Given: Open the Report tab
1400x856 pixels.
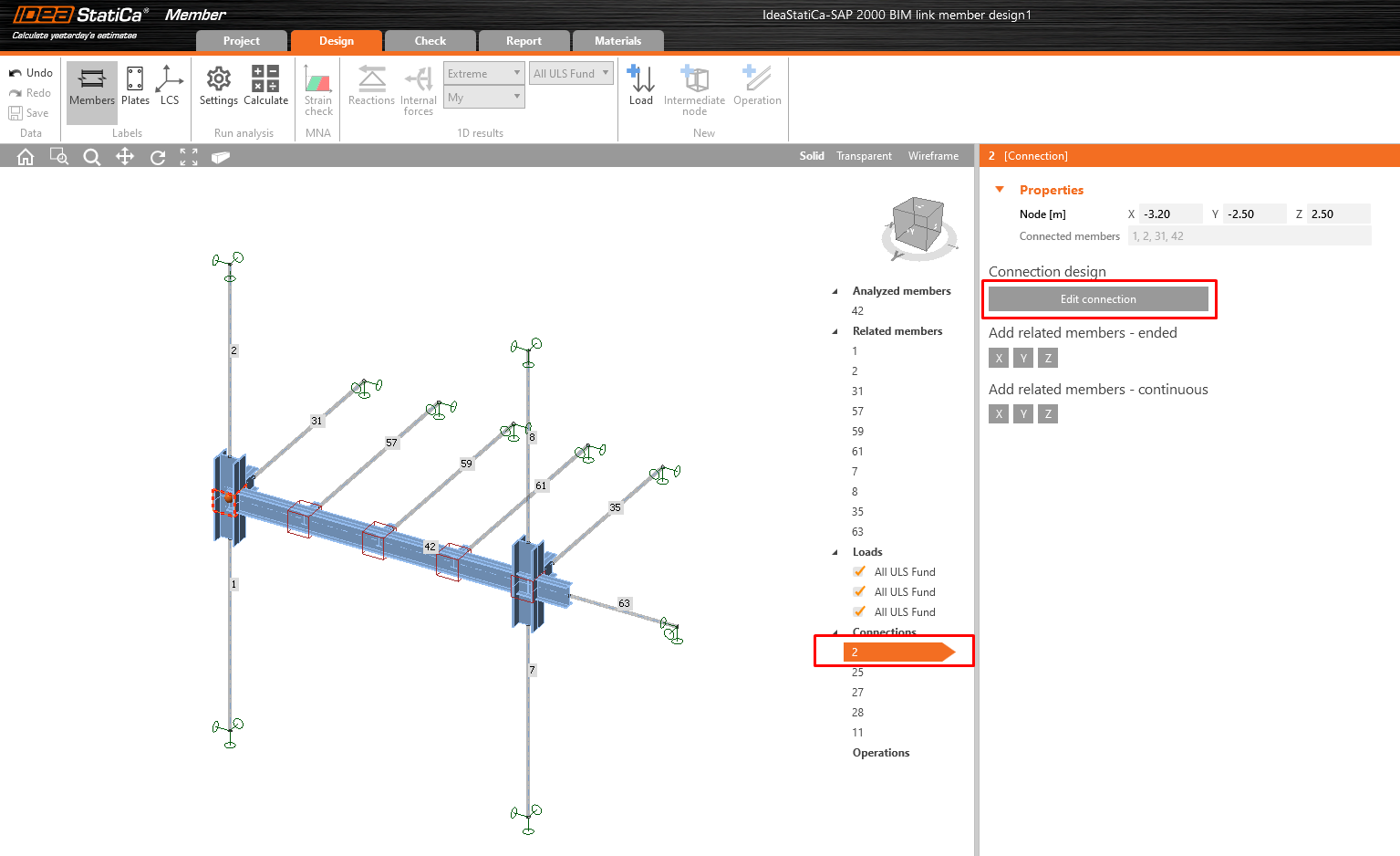Looking at the screenshot, I should (x=524, y=41).
